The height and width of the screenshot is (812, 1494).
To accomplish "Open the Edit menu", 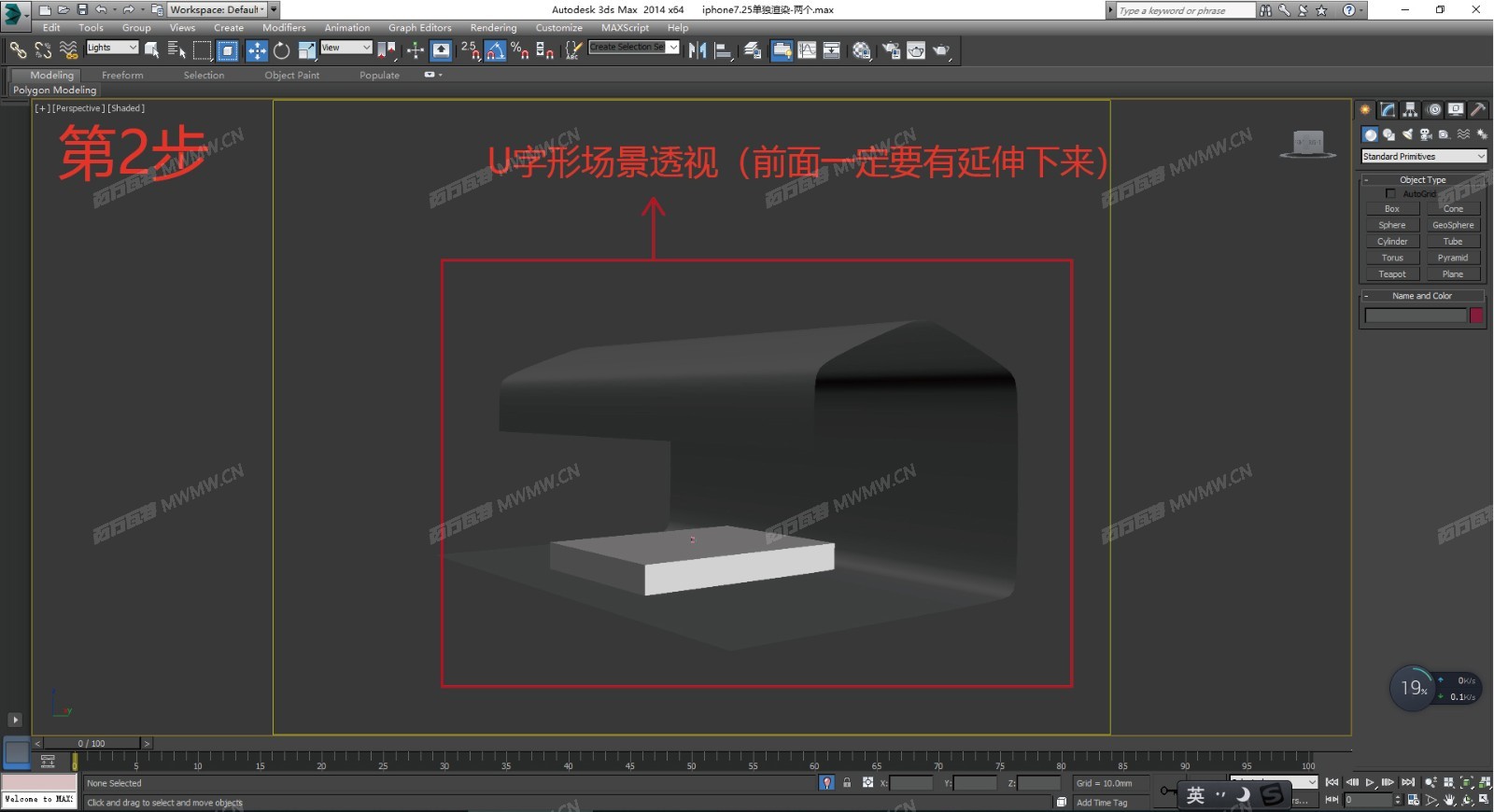I will [x=51, y=28].
